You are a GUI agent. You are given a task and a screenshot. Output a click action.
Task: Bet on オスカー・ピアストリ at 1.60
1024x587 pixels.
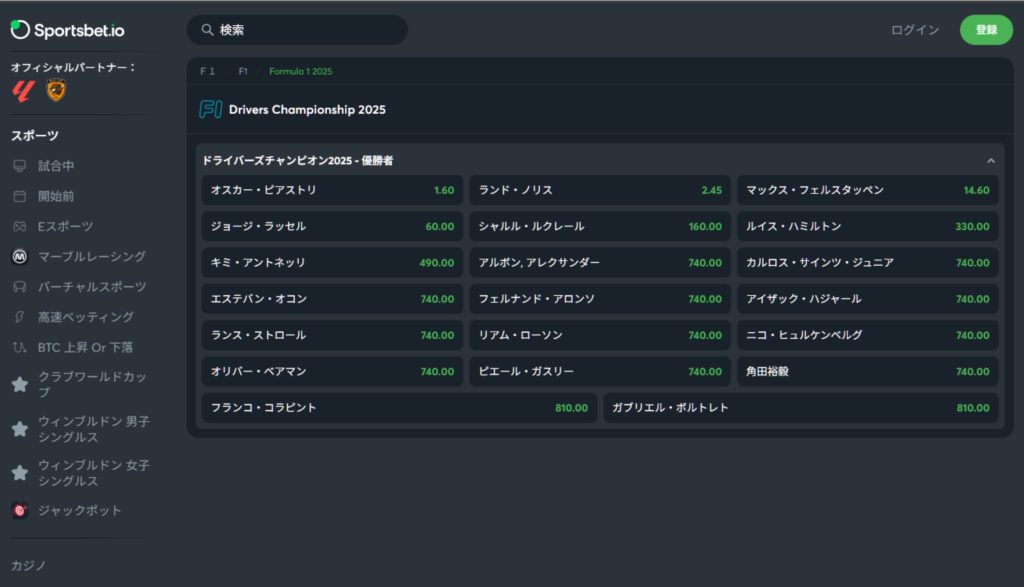click(x=332, y=190)
